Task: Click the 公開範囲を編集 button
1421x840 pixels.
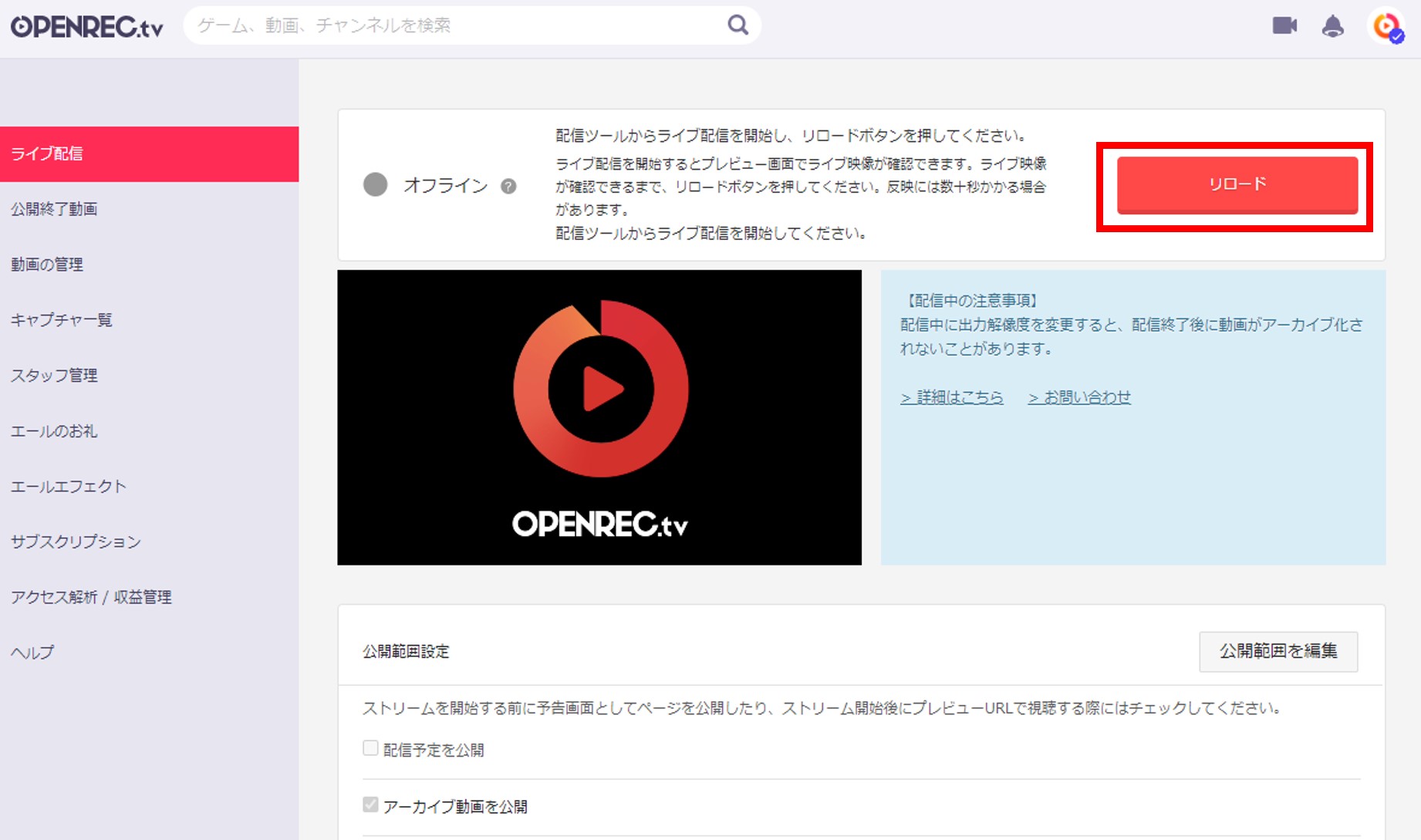Action: coord(1278,651)
